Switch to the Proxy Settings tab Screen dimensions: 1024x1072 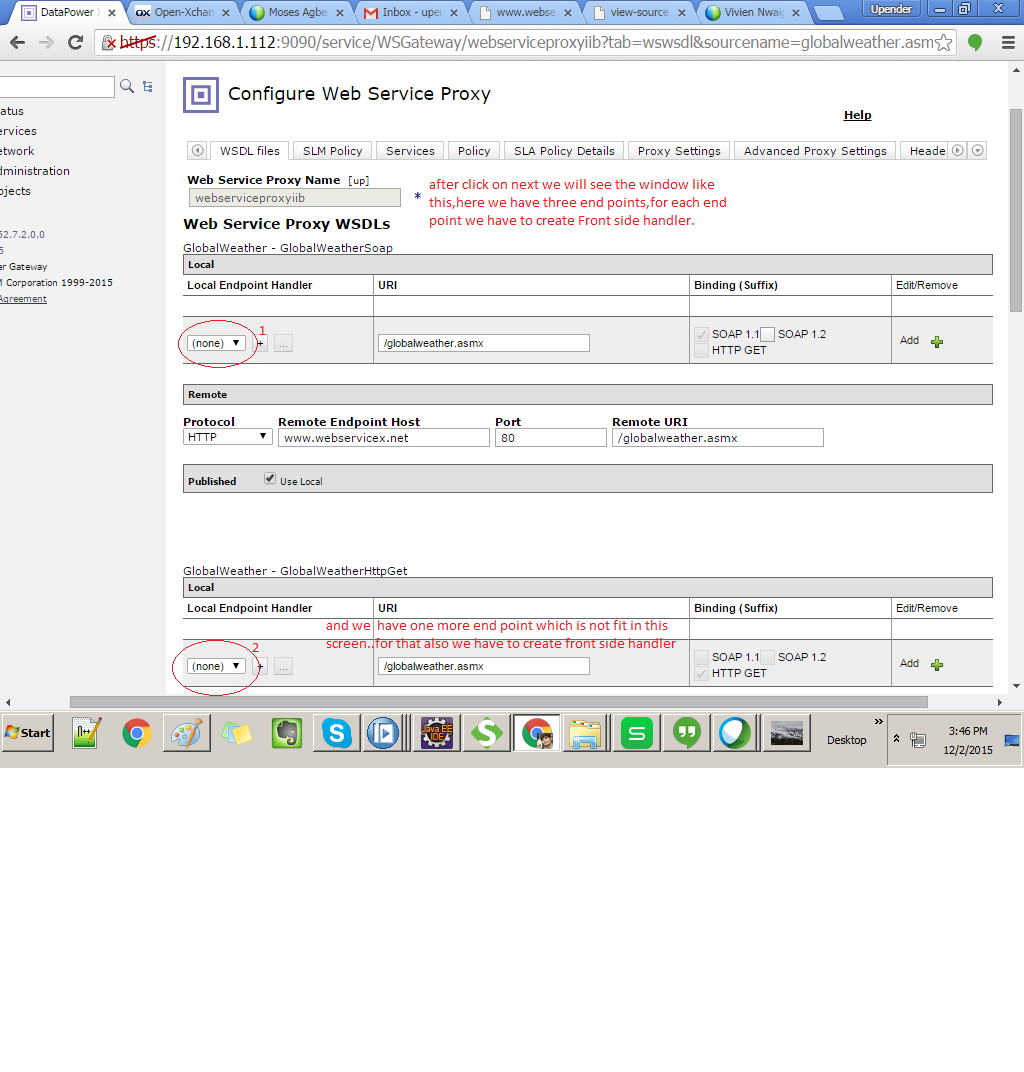click(x=678, y=150)
